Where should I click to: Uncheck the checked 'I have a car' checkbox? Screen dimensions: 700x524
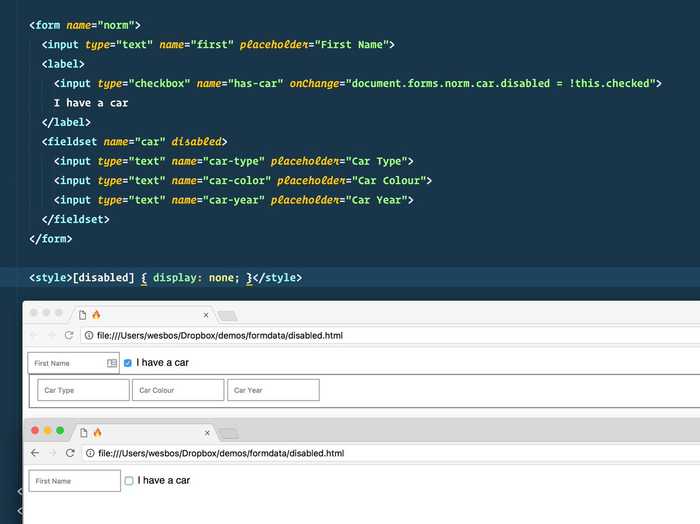pos(128,363)
